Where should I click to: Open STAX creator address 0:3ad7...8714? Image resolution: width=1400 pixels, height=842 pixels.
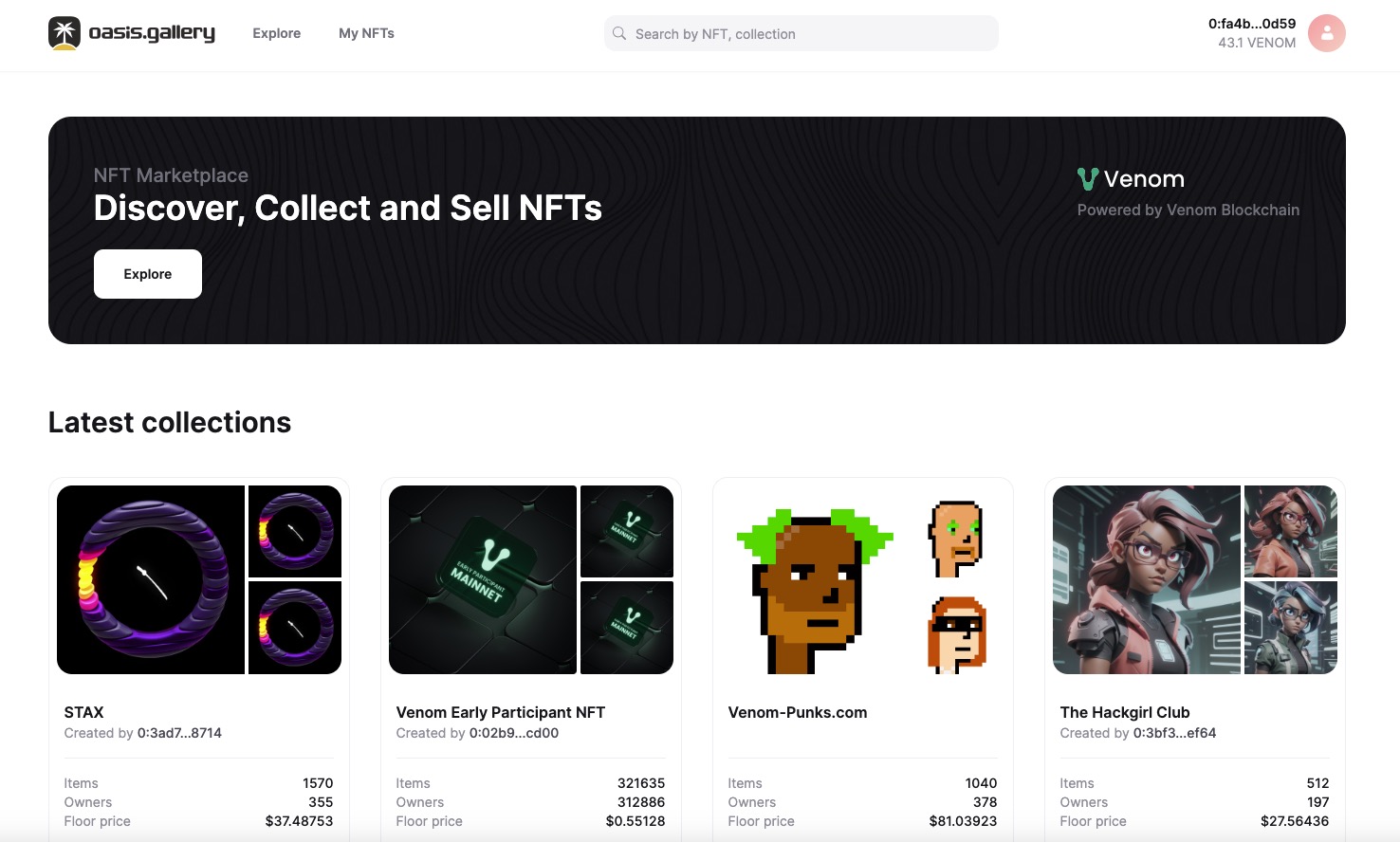[x=179, y=733]
